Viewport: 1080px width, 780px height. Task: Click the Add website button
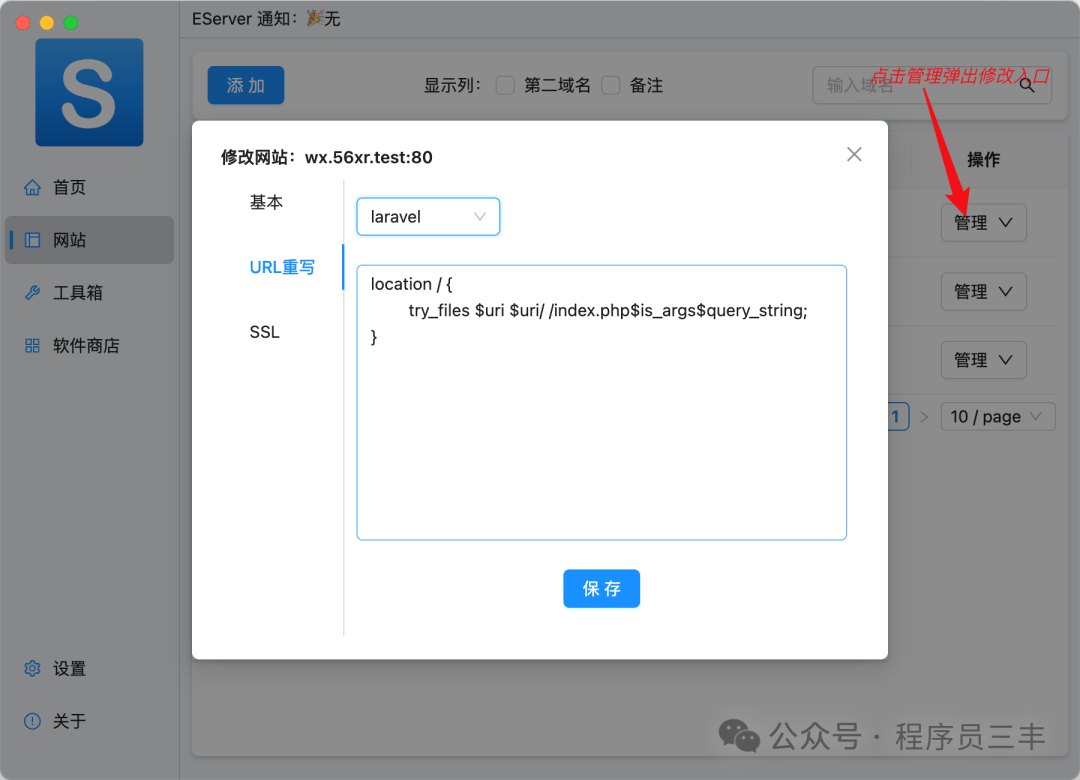[246, 86]
